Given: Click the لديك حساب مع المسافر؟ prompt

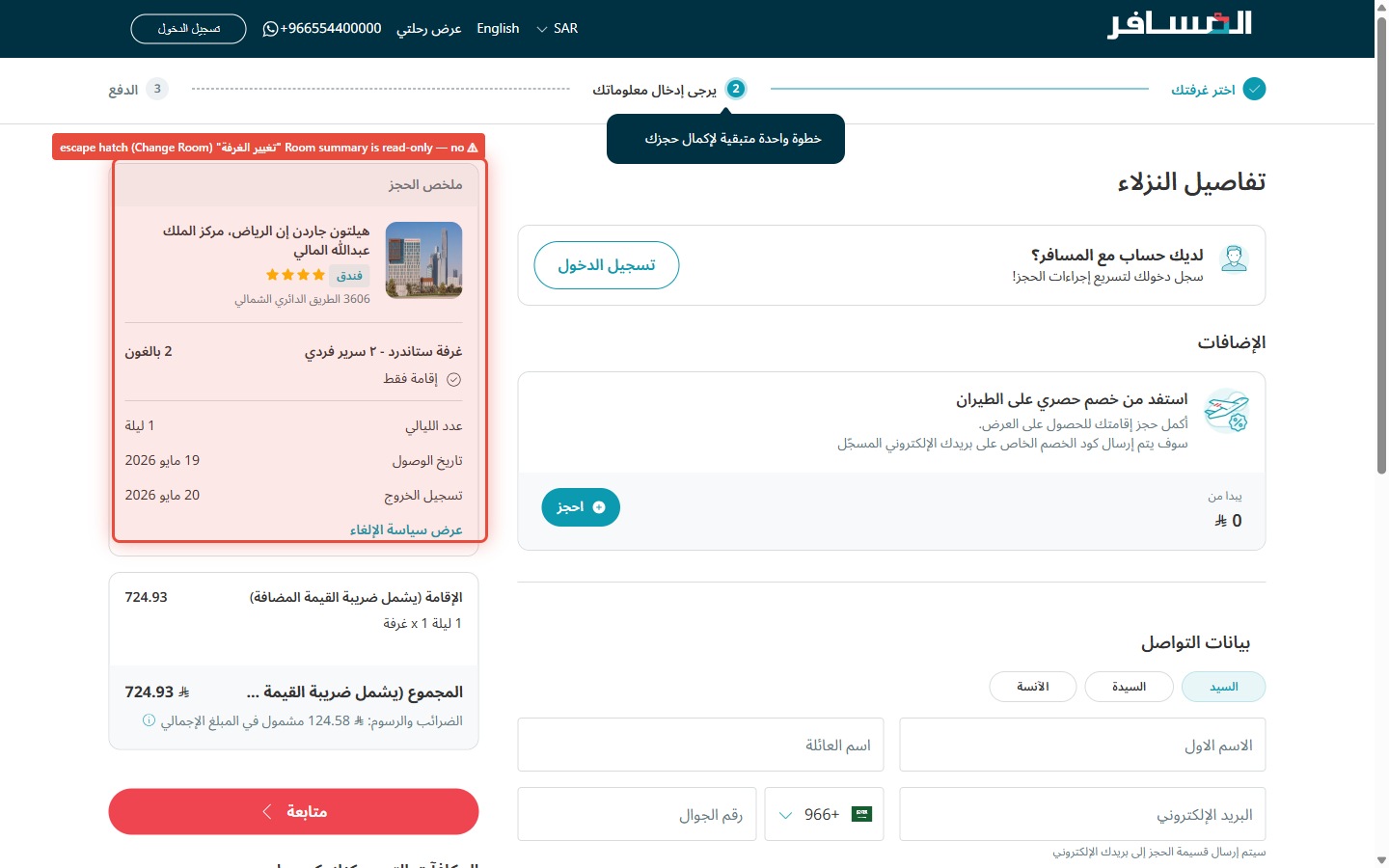Looking at the screenshot, I should [1117, 255].
